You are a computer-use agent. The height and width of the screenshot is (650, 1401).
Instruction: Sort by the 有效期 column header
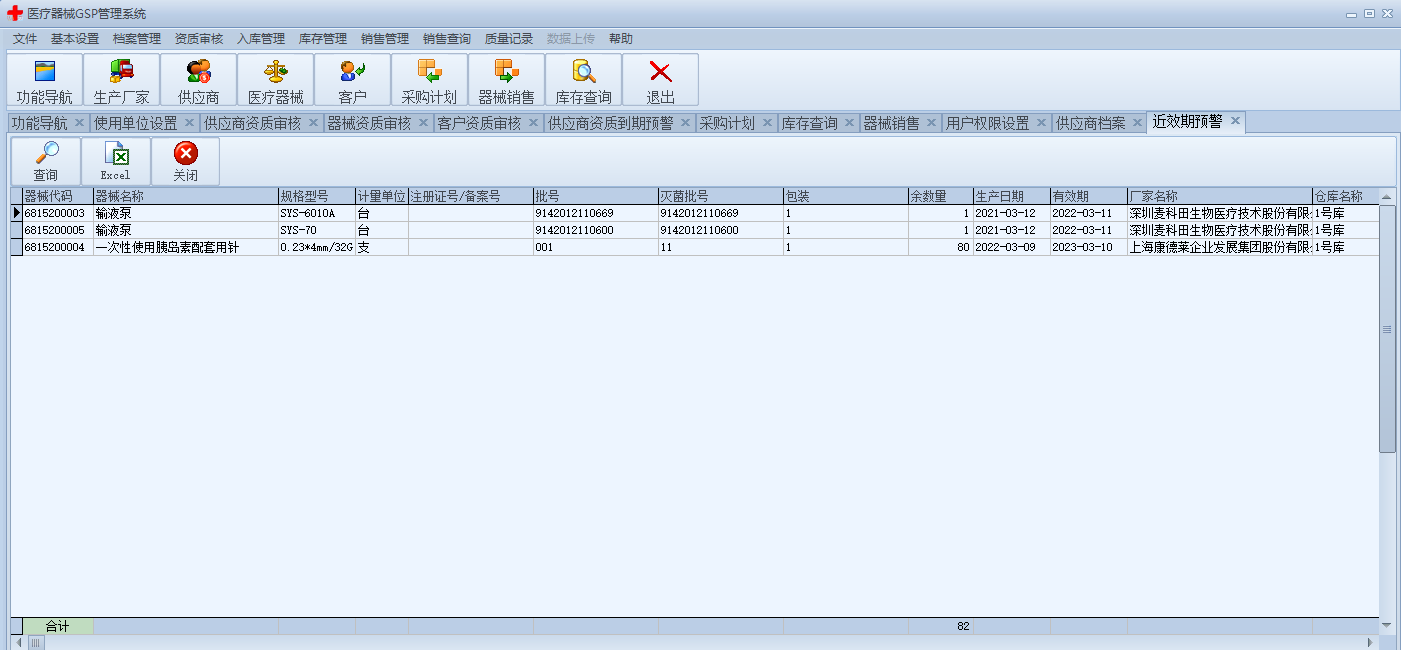(x=1087, y=196)
